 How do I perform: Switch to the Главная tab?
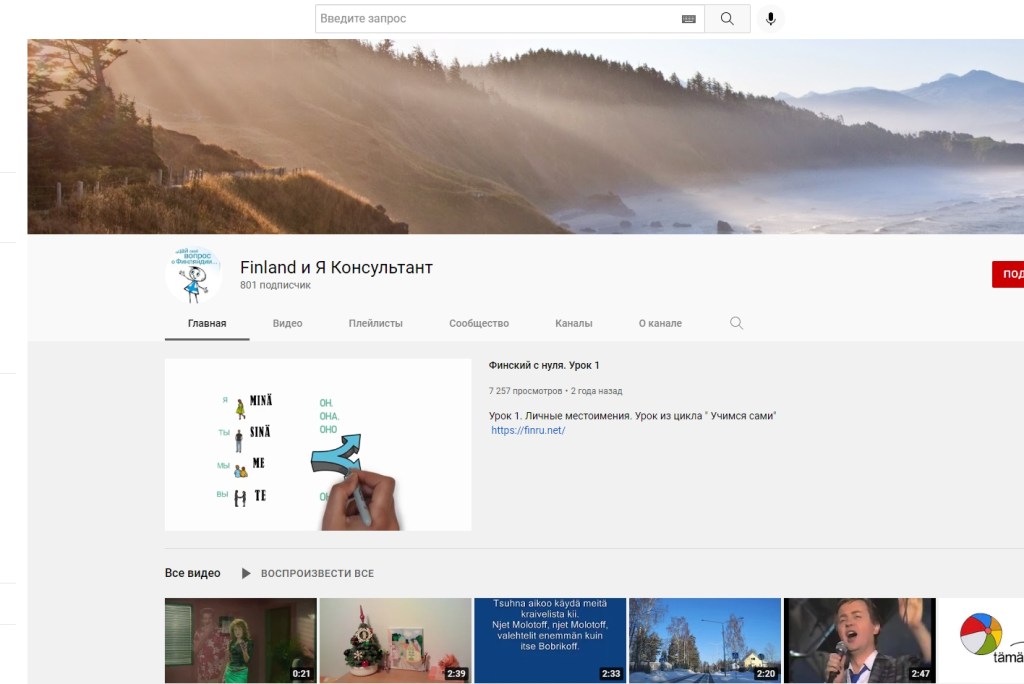click(207, 323)
